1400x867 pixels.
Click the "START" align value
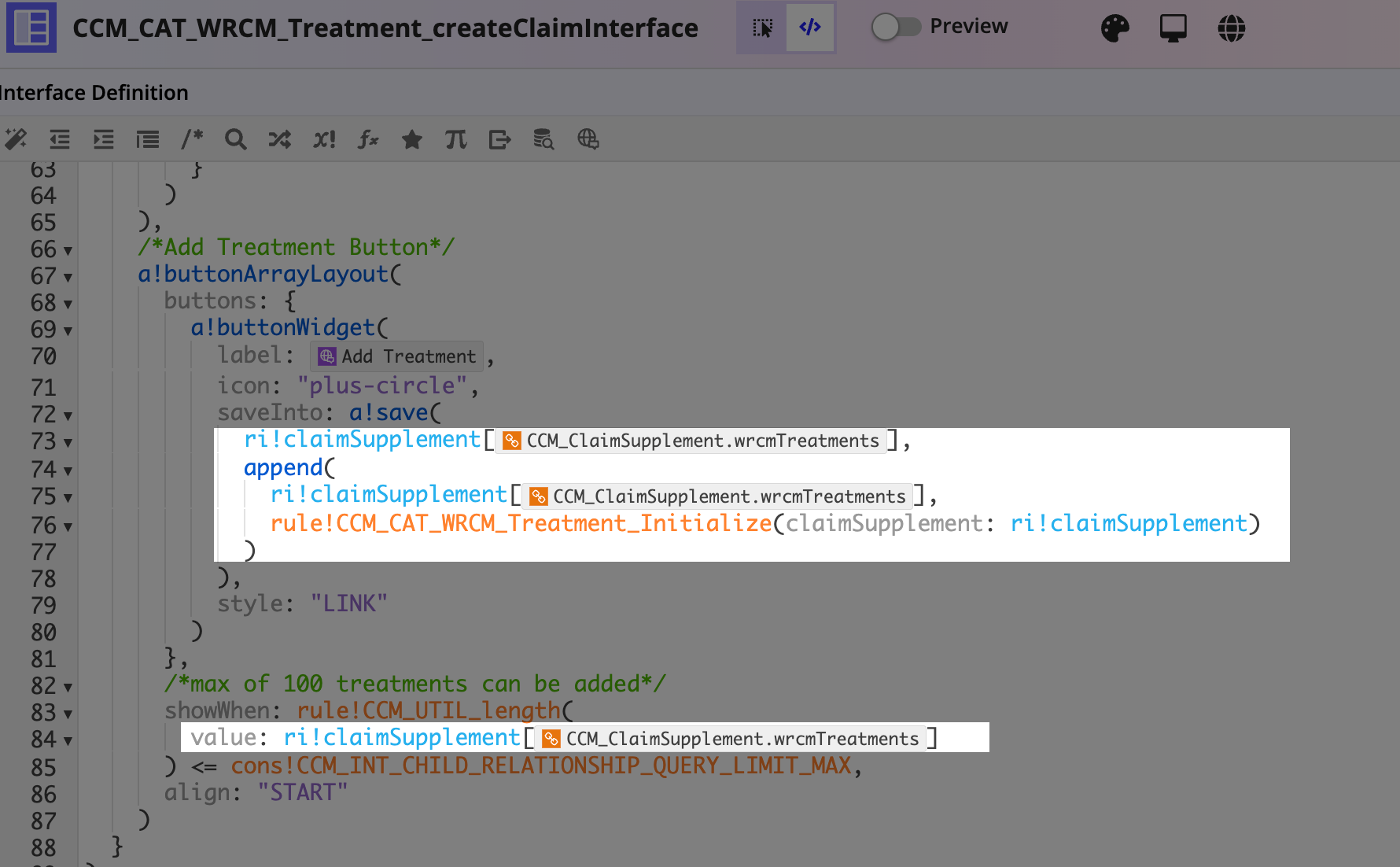[302, 792]
